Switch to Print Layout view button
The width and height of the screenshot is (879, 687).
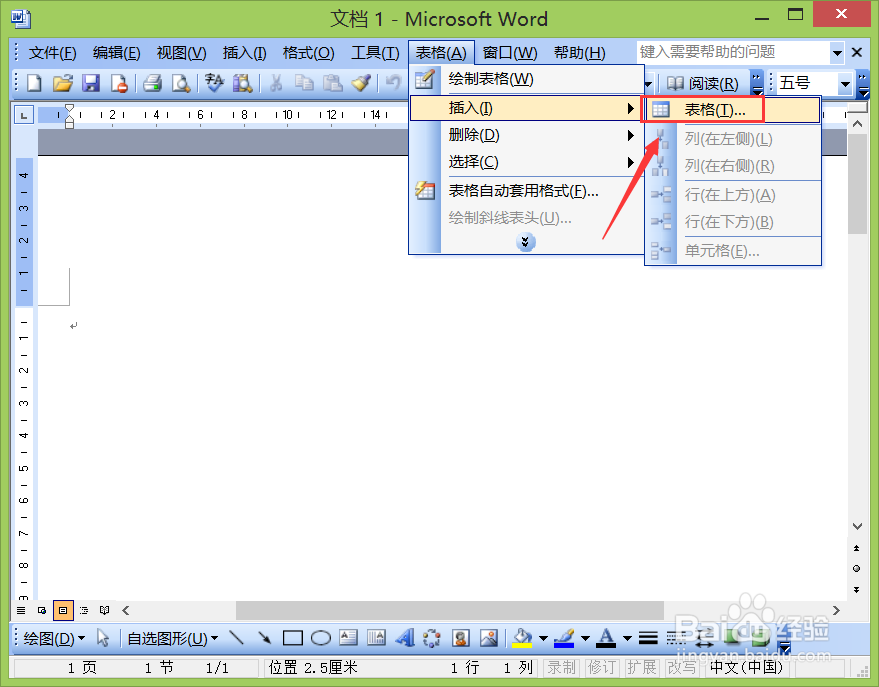(x=63, y=610)
